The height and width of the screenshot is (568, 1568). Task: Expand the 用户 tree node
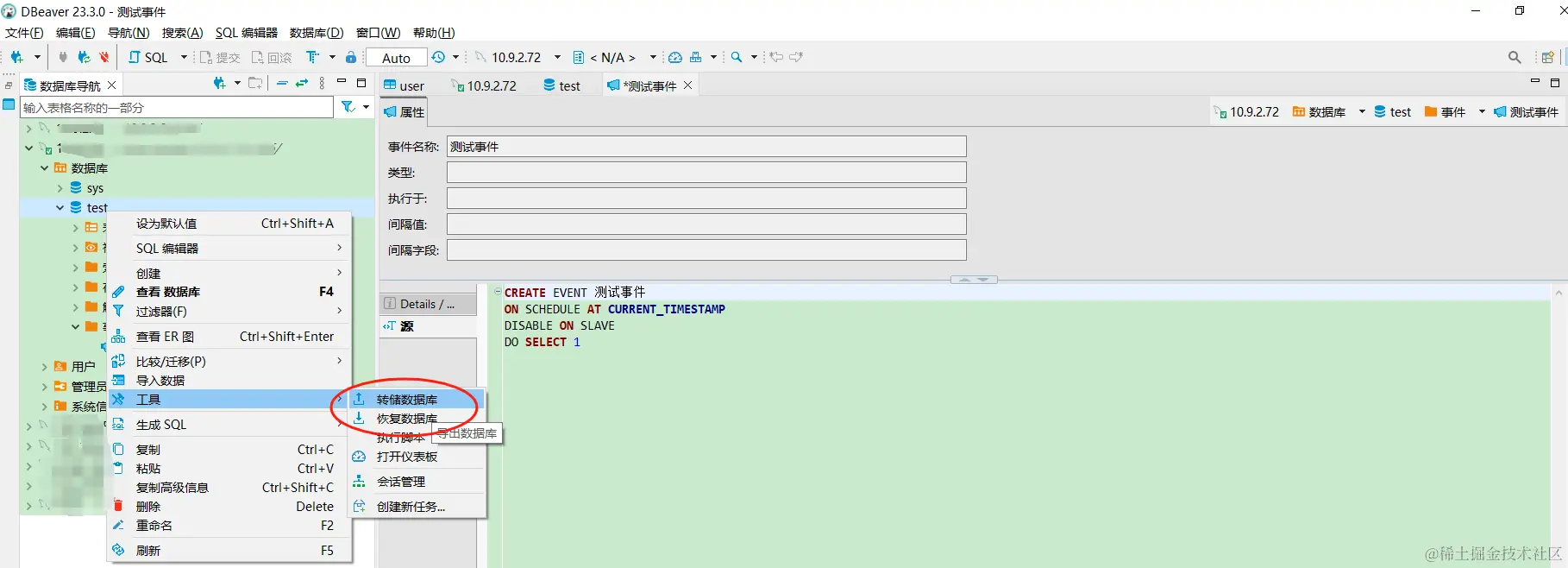[45, 367]
